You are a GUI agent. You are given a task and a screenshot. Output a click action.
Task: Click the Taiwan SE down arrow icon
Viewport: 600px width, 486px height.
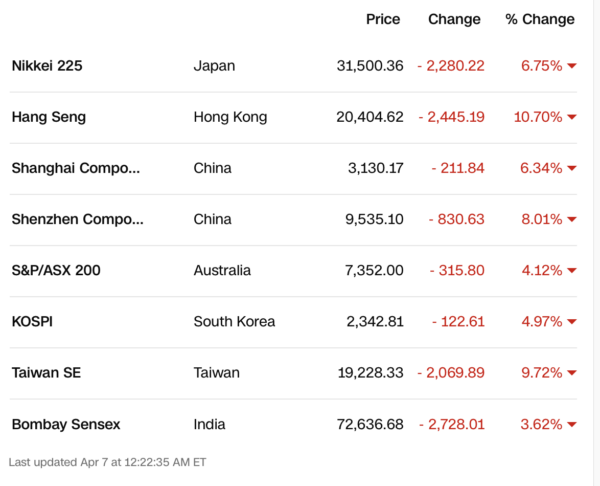(572, 374)
